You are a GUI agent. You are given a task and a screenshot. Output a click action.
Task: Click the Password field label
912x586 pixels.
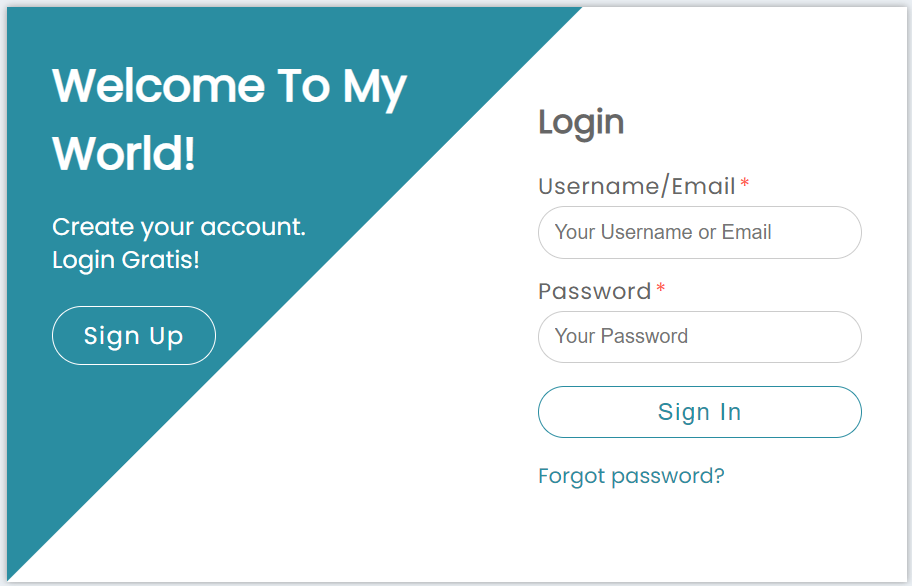click(595, 291)
